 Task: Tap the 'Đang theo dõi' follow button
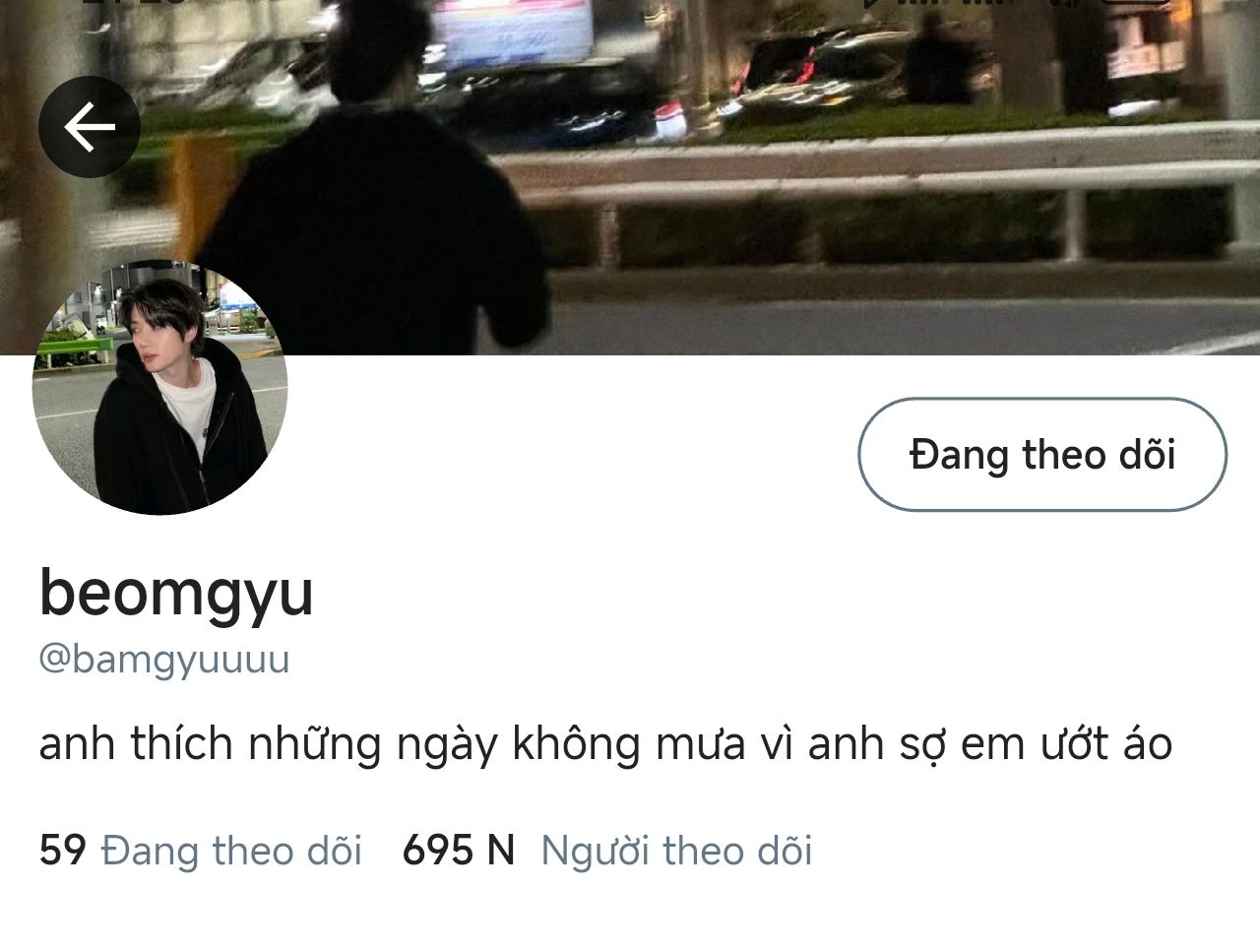point(1042,454)
